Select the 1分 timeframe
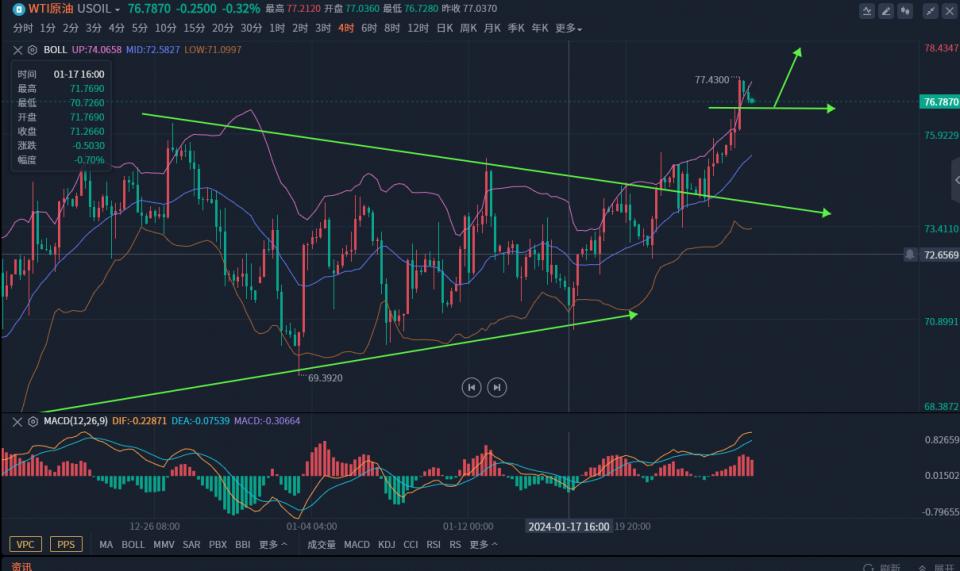This screenshot has width=960, height=571. pos(48,28)
